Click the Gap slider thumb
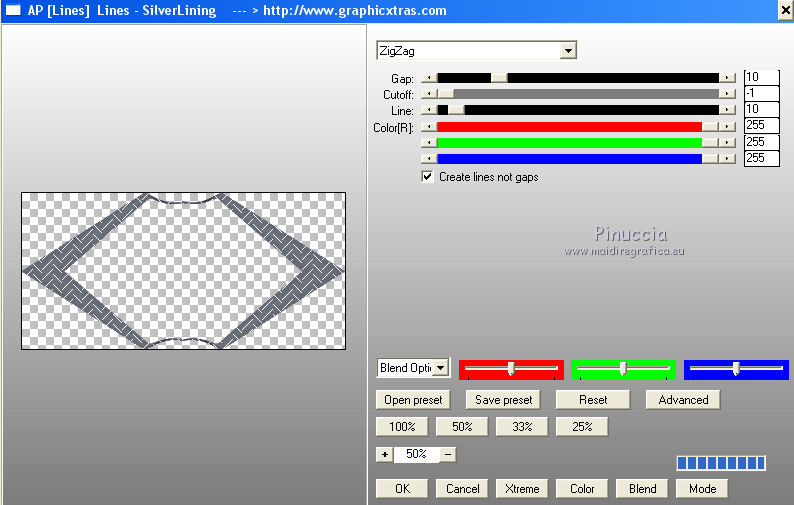Viewport: 794px width, 505px height. [499, 78]
